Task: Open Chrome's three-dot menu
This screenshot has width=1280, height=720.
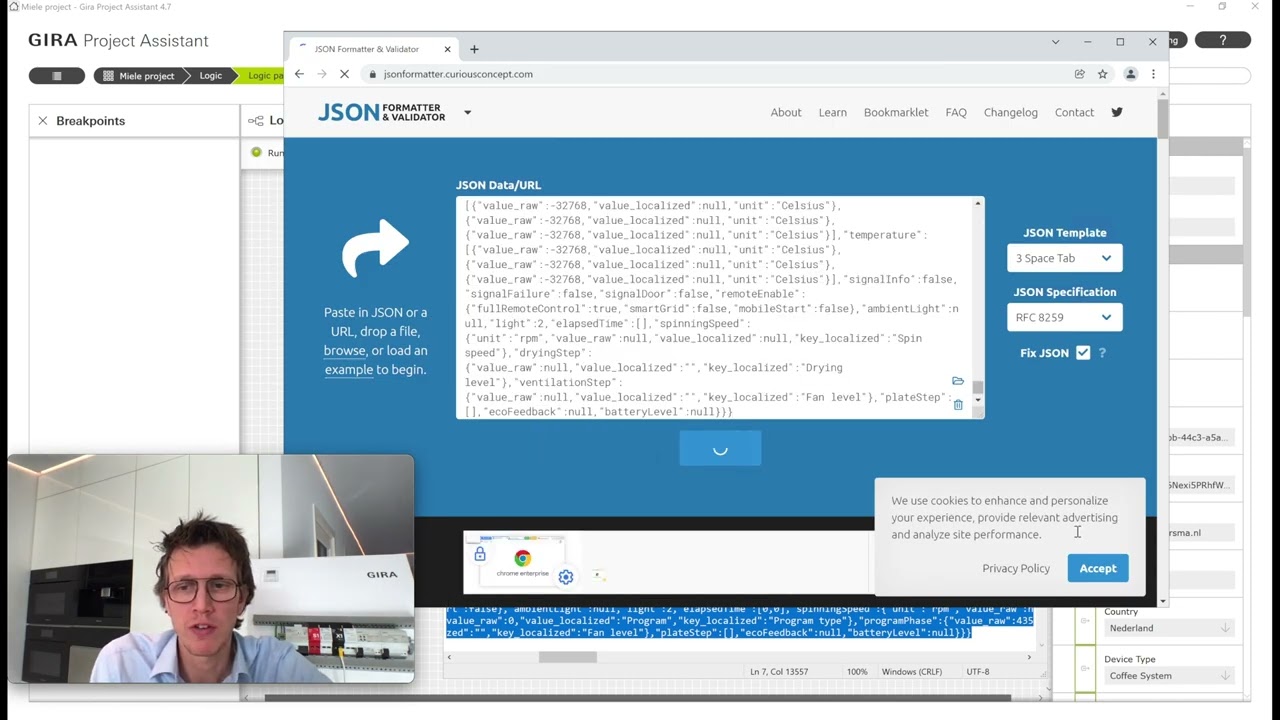Action: (1153, 74)
